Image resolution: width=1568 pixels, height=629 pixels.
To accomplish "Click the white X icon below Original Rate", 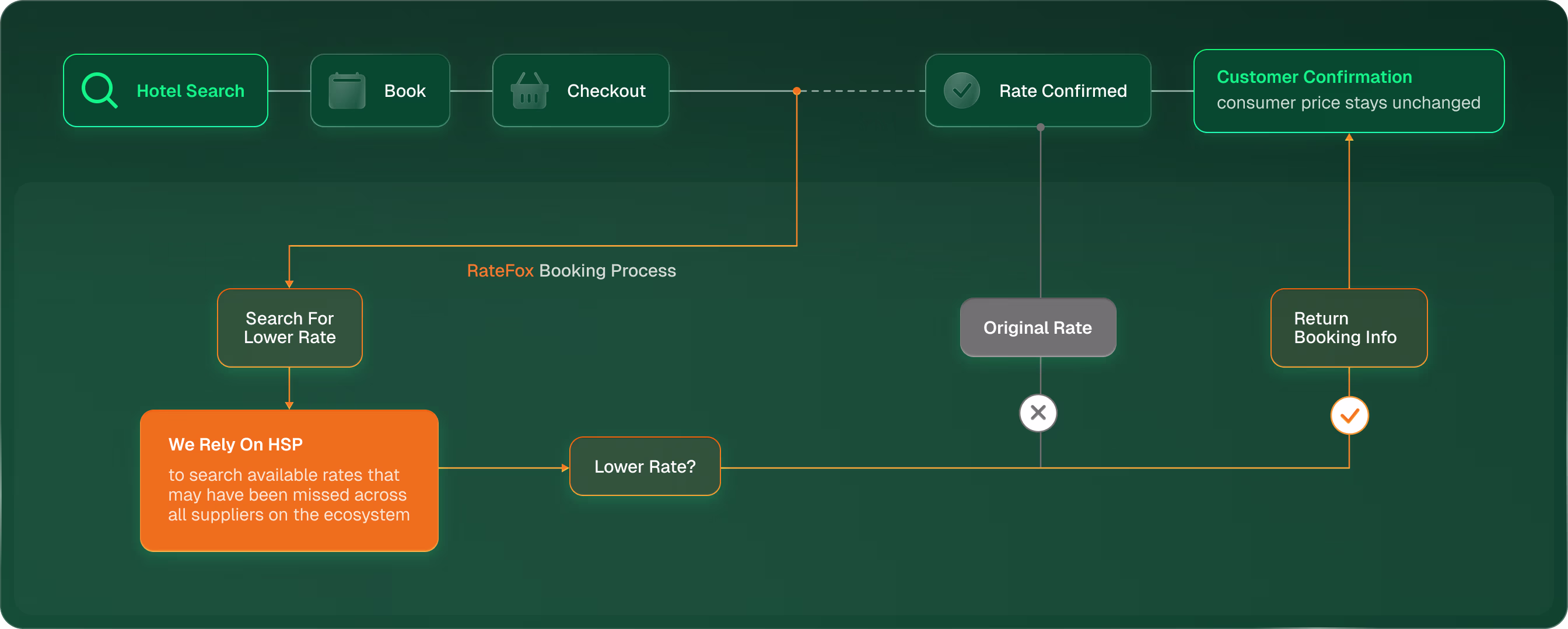I will pos(1038,413).
